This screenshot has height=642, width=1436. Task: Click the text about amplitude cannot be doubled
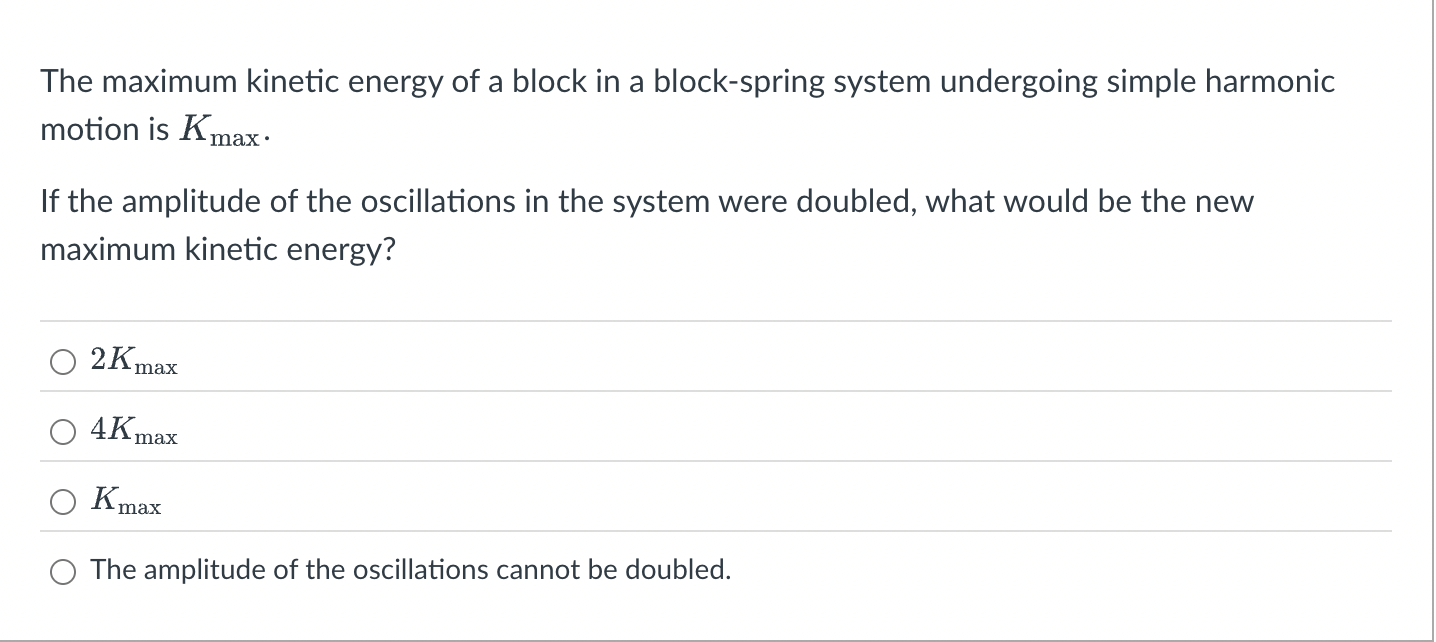(409, 569)
